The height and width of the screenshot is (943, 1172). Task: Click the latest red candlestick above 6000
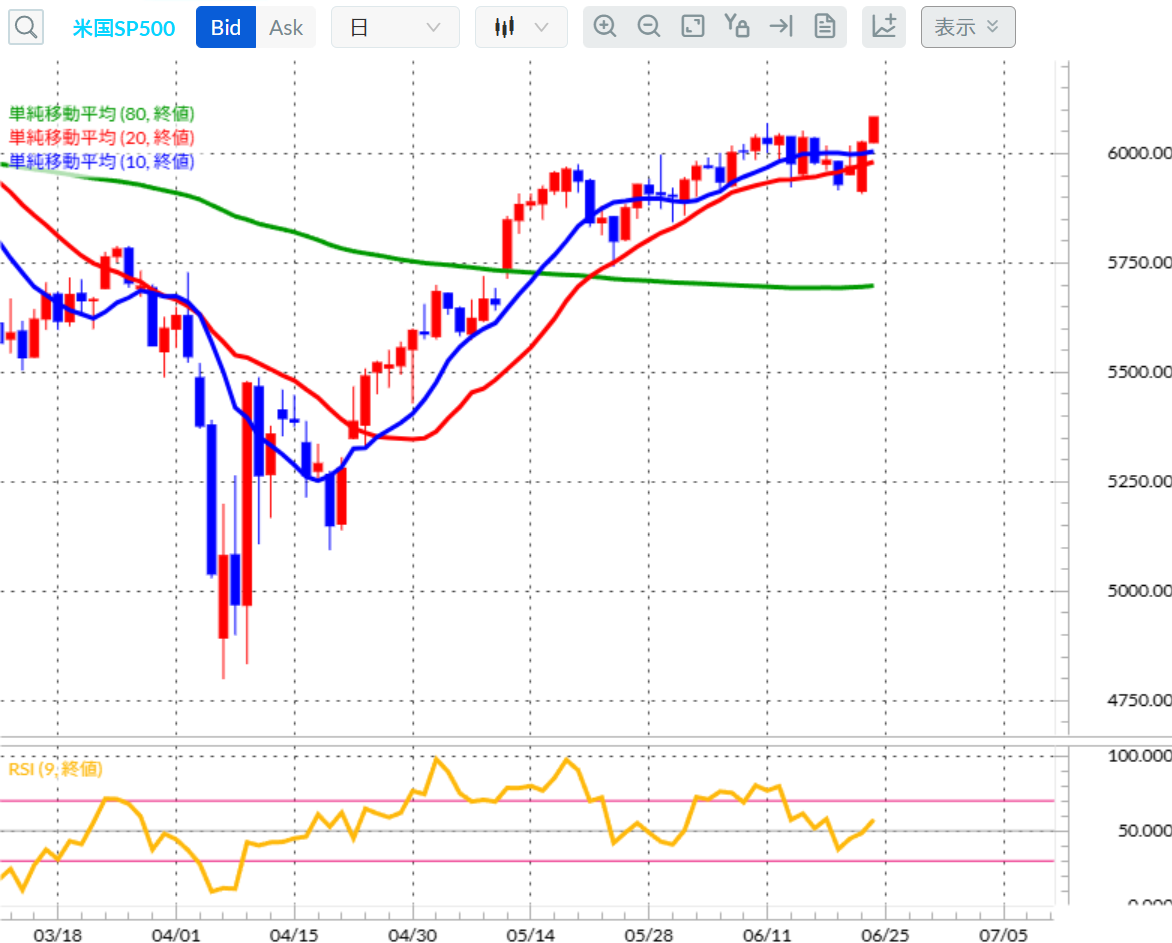click(x=873, y=130)
